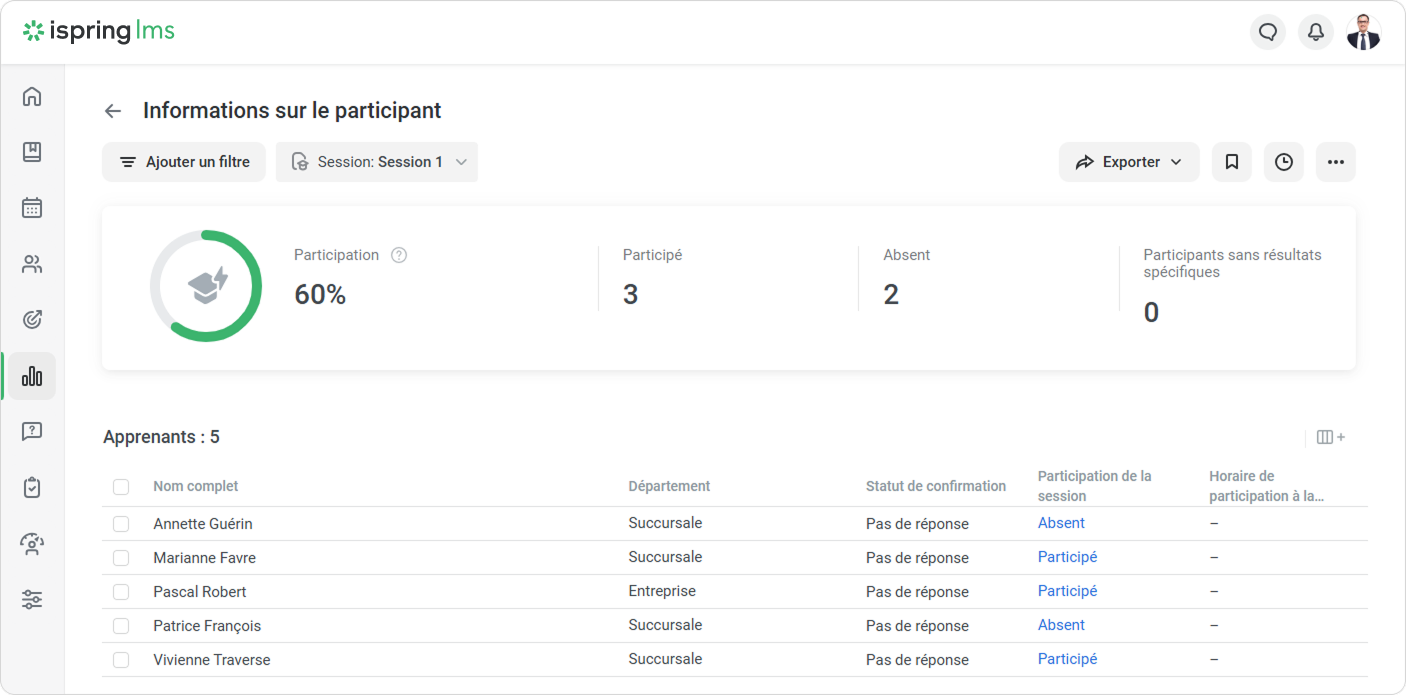Image resolution: width=1406 pixels, height=695 pixels.
Task: Click the Absent link for Patrice François
Action: point(1061,625)
